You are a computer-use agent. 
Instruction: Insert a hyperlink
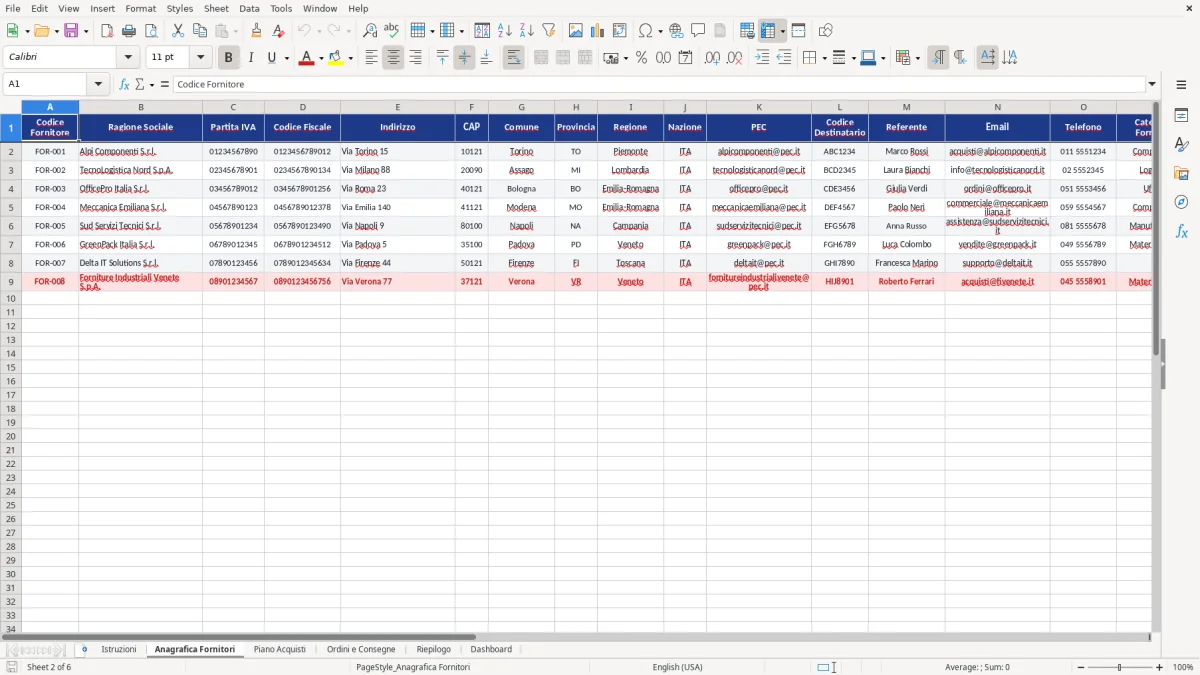676,31
